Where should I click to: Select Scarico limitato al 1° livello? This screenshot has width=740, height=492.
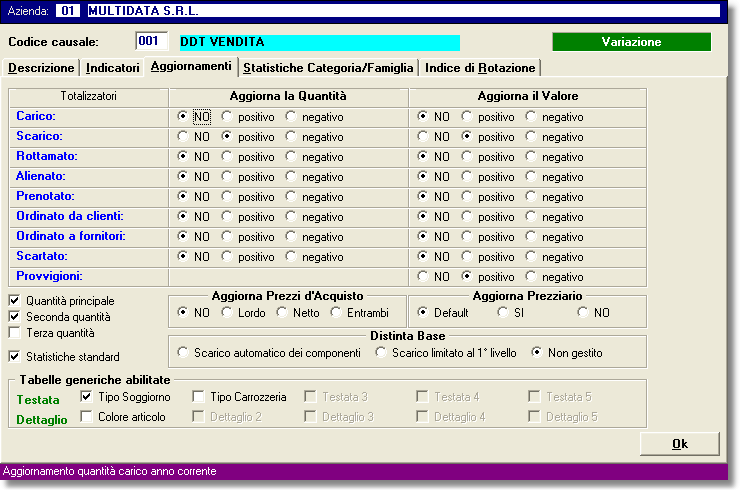pyautogui.click(x=381, y=352)
